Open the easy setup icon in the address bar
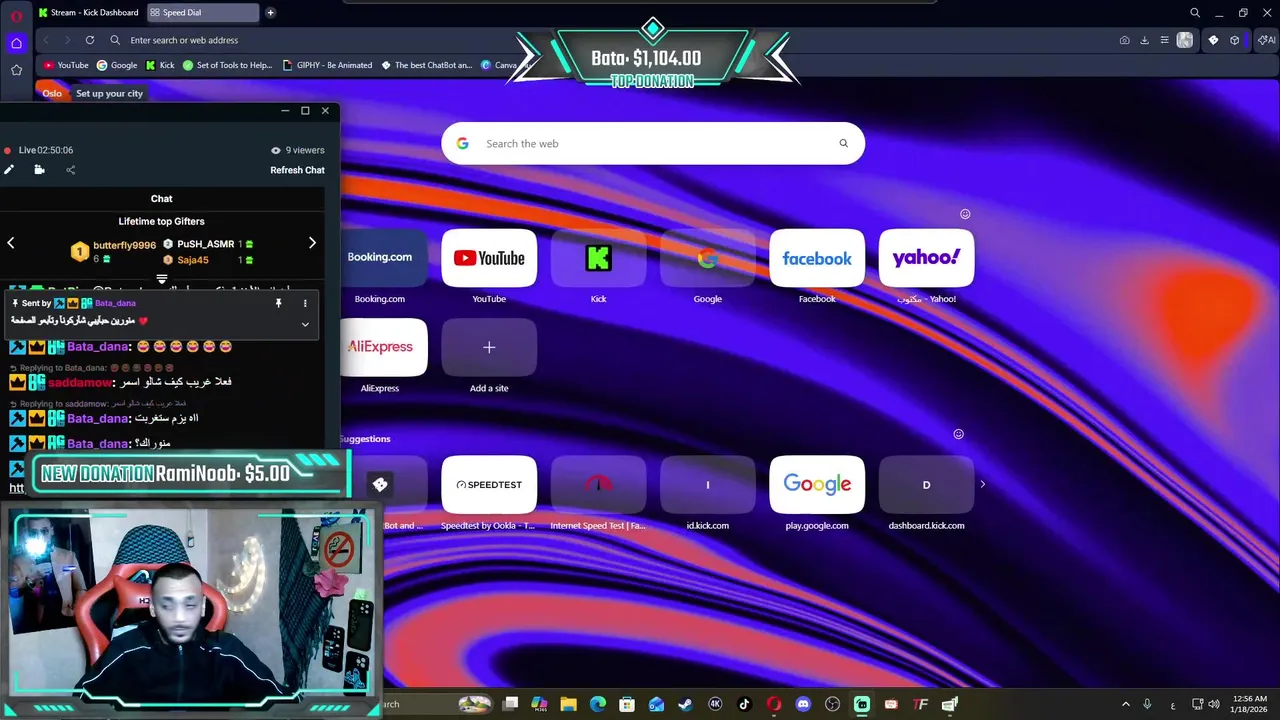The height and width of the screenshot is (720, 1280). 1164,40
